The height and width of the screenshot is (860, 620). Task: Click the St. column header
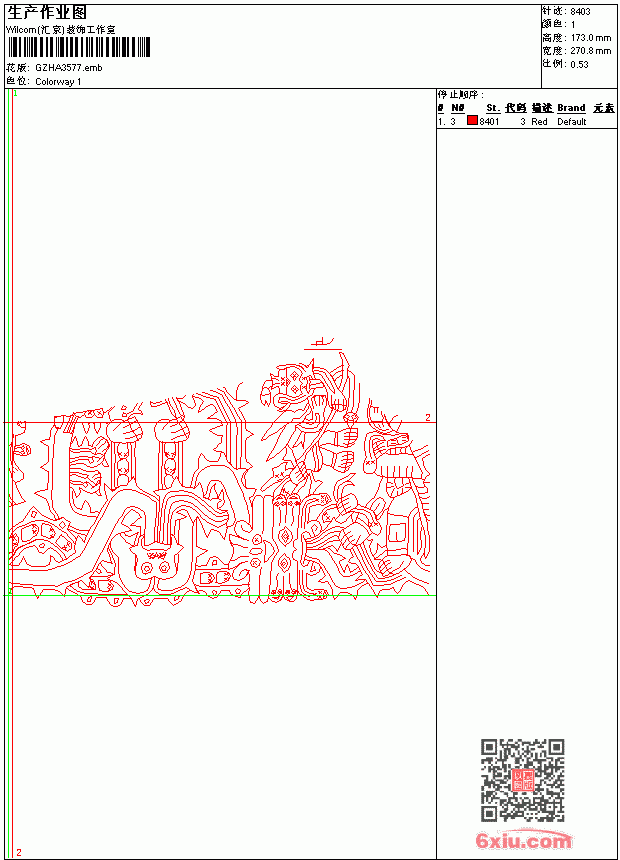click(x=493, y=108)
